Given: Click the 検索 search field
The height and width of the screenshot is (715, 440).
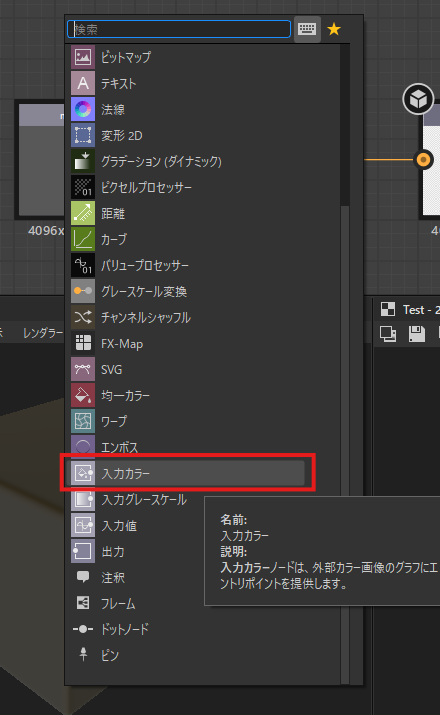Looking at the screenshot, I should pos(179,29).
